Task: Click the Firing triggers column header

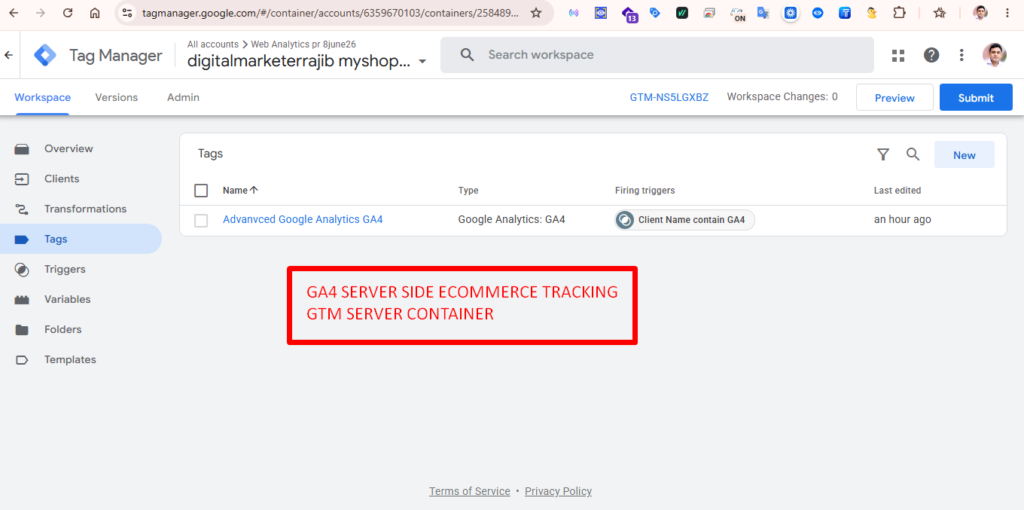Action: click(x=645, y=191)
